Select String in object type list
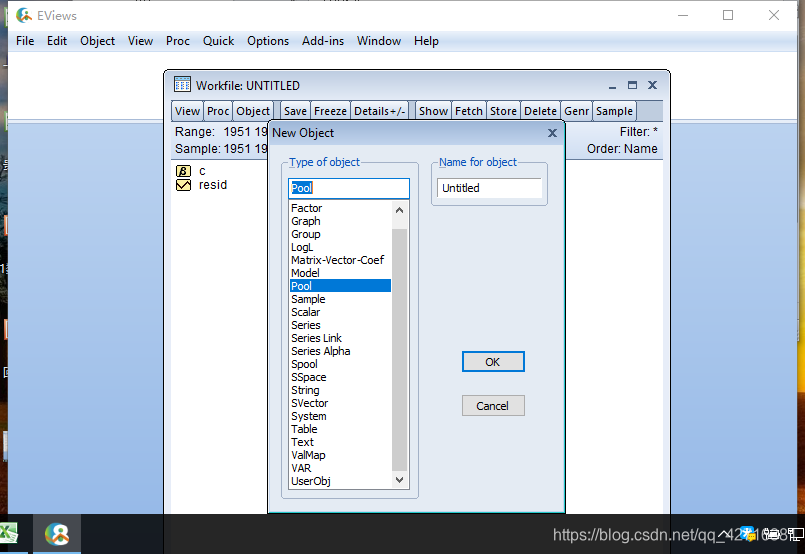Viewport: 805px width, 554px height. coord(339,390)
